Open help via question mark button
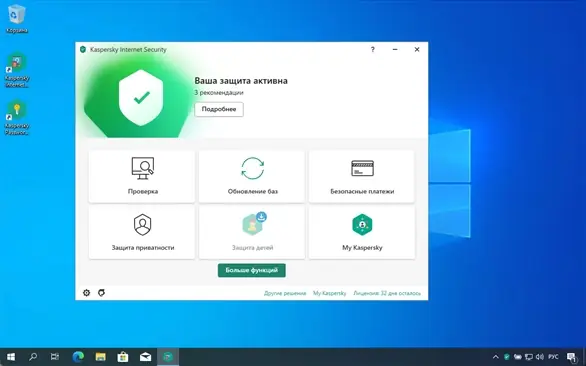Image resolution: width=586 pixels, height=366 pixels. pyautogui.click(x=373, y=49)
